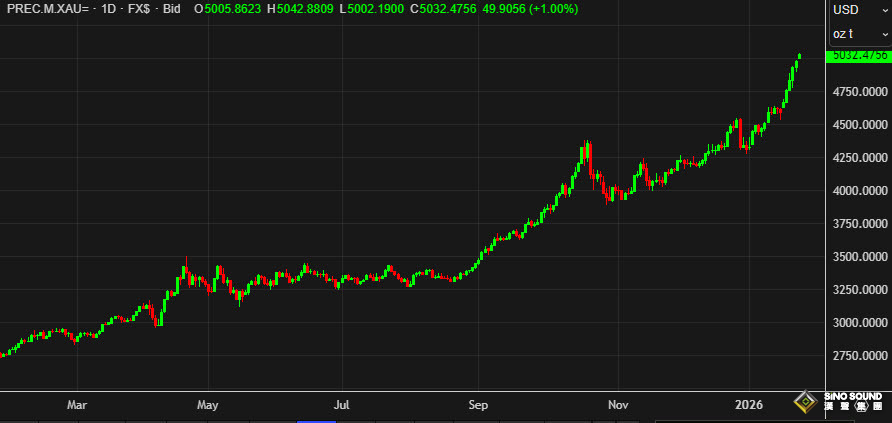Click the Sep label on time axis

478,405
